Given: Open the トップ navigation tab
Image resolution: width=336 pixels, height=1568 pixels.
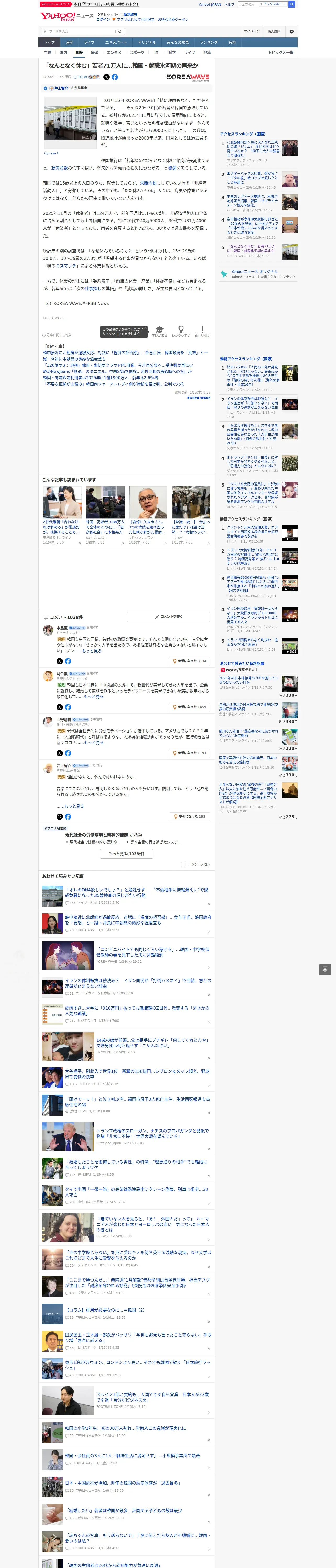Looking at the screenshot, I should pyautogui.click(x=49, y=43).
